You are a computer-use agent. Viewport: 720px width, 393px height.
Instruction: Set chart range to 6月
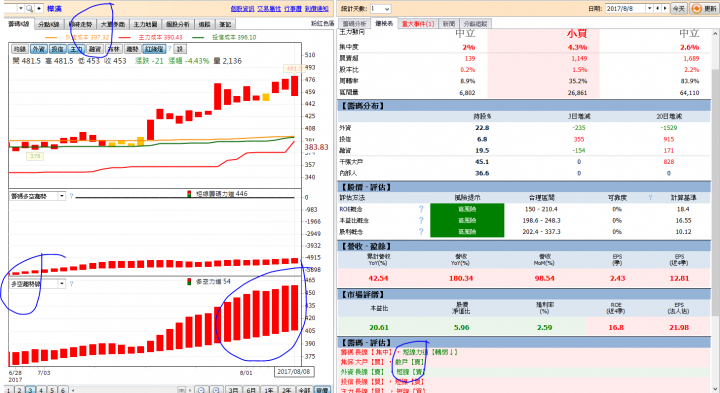click(x=251, y=390)
